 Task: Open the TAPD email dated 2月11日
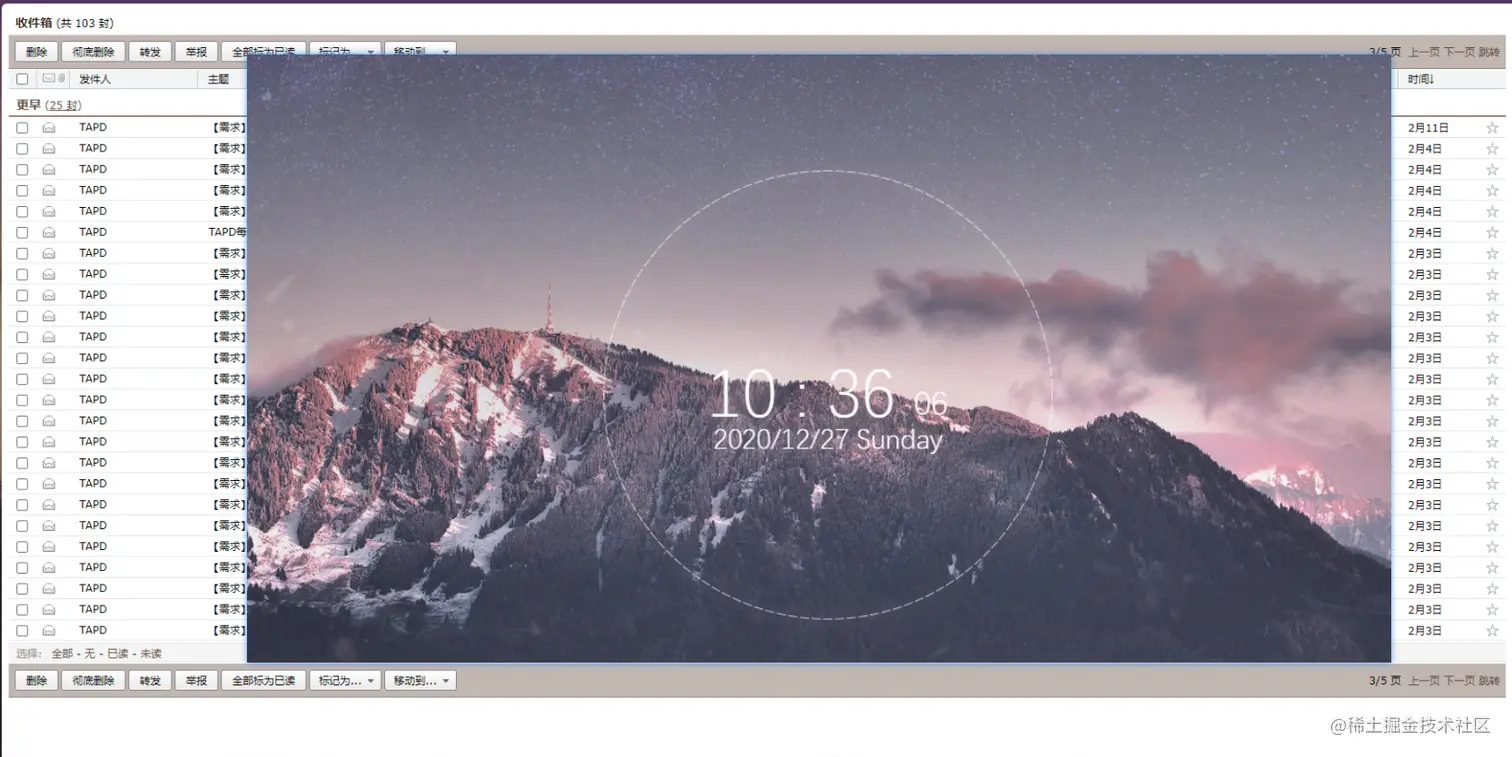pos(93,127)
